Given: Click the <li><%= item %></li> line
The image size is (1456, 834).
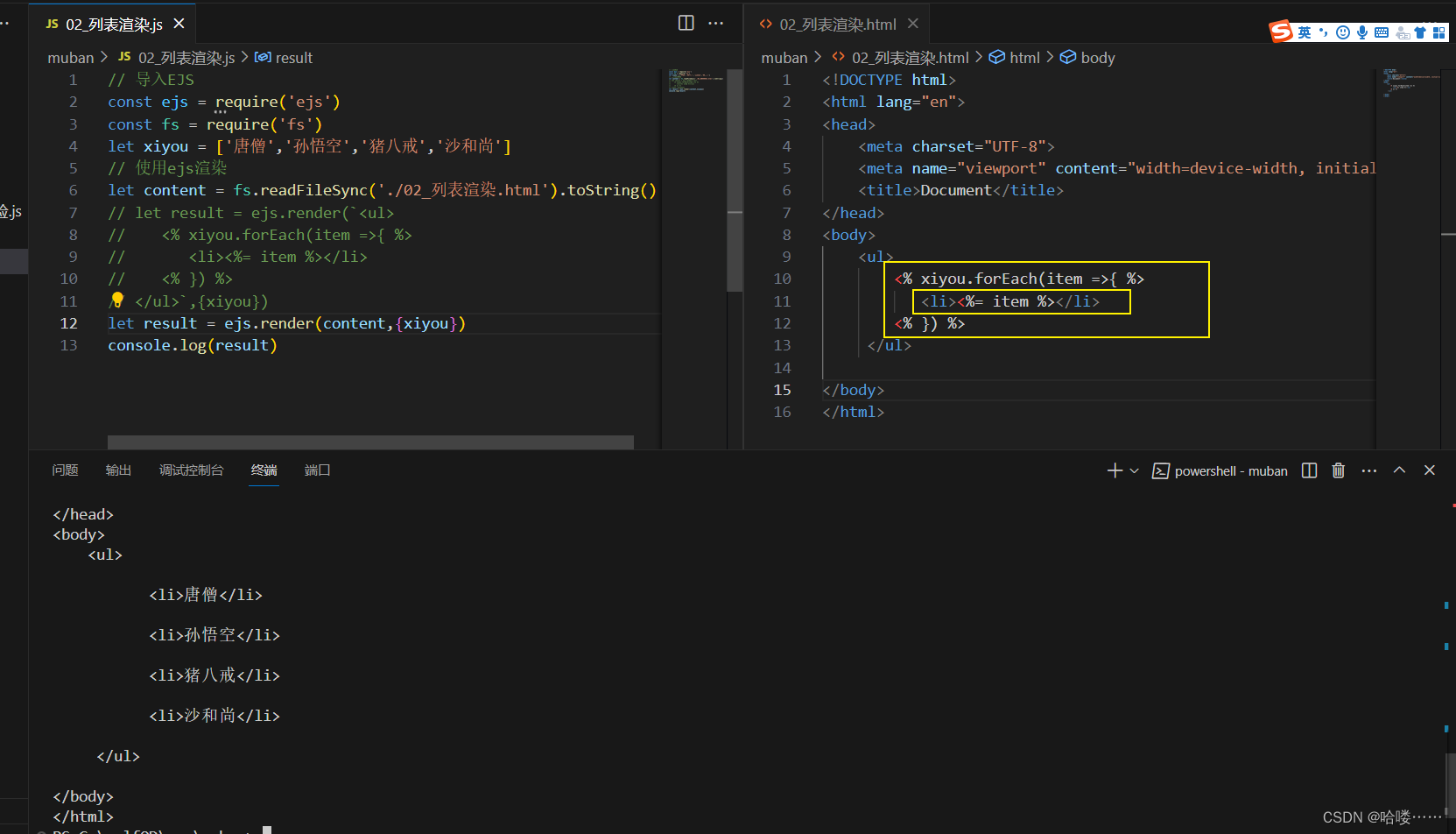Looking at the screenshot, I should pos(1009,301).
